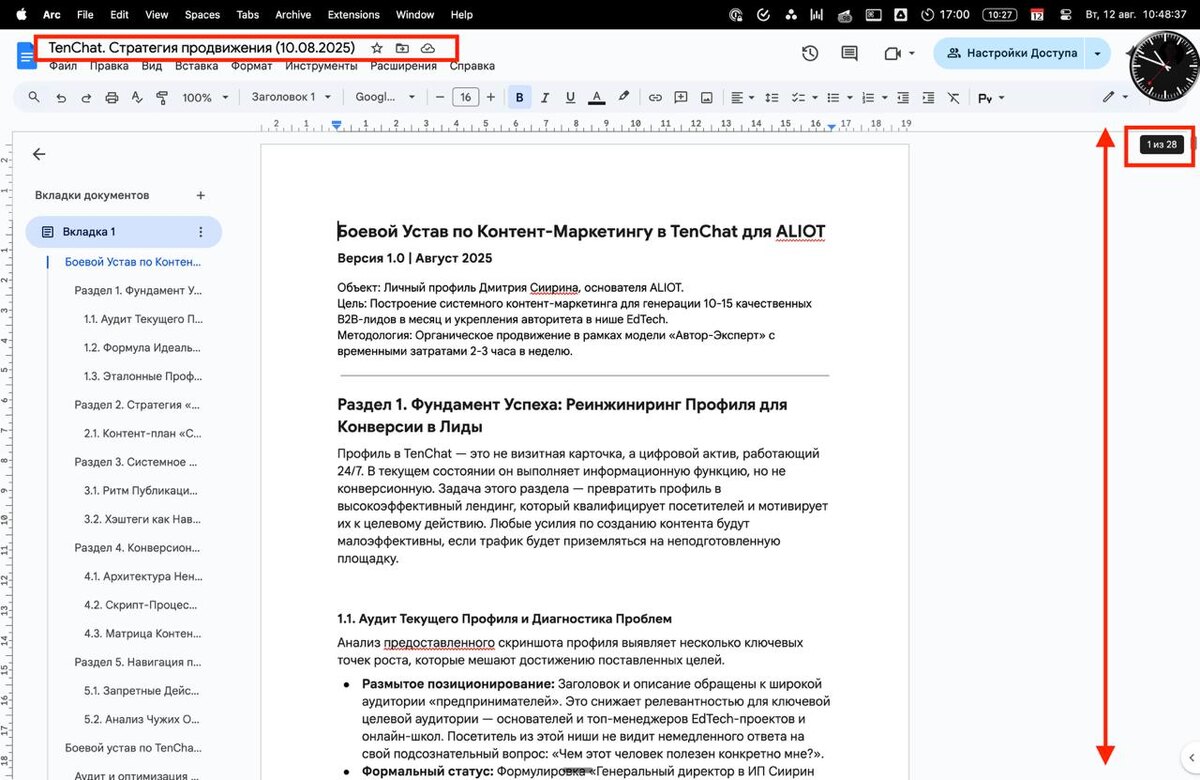Screen dimensions: 1200x780
Task: Redo the last undone action
Action: (86, 98)
